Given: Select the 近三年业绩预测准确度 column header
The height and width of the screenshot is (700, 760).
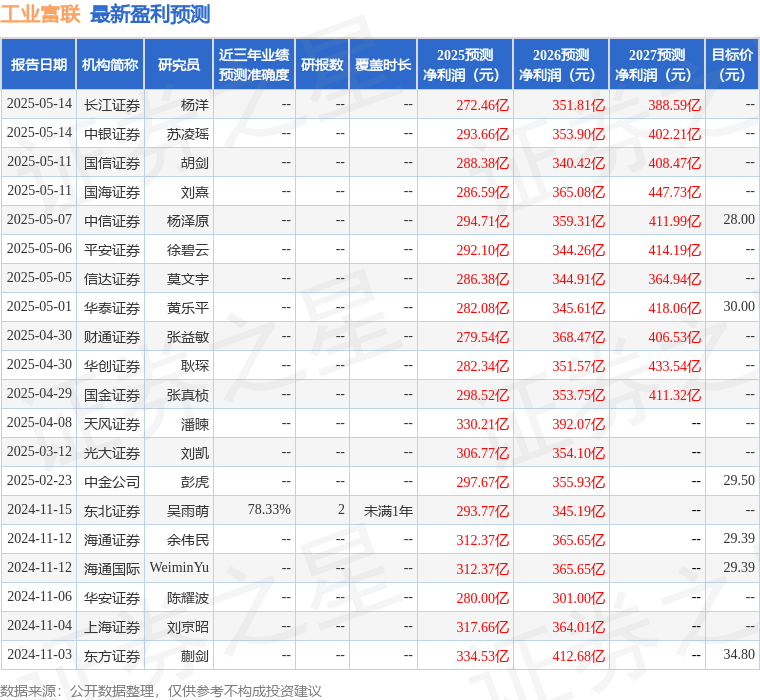Looking at the screenshot, I should (254, 65).
